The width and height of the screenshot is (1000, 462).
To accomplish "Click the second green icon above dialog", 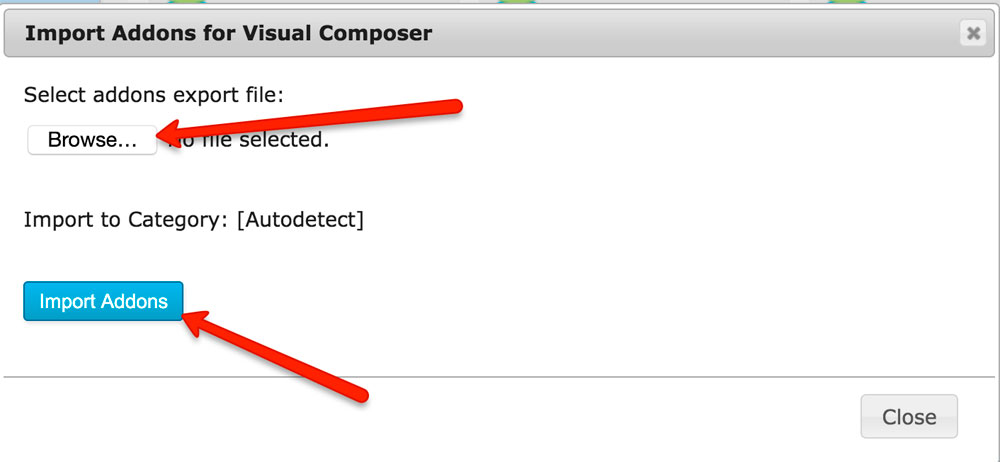I will [517, 2].
